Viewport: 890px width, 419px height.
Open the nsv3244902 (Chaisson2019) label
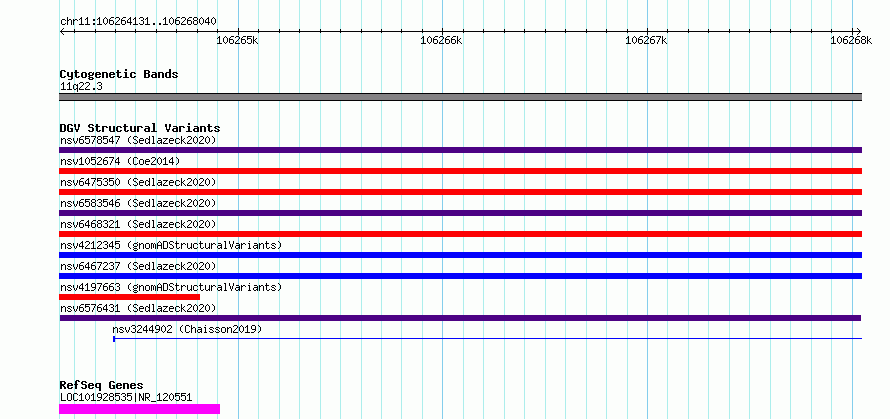(187, 329)
